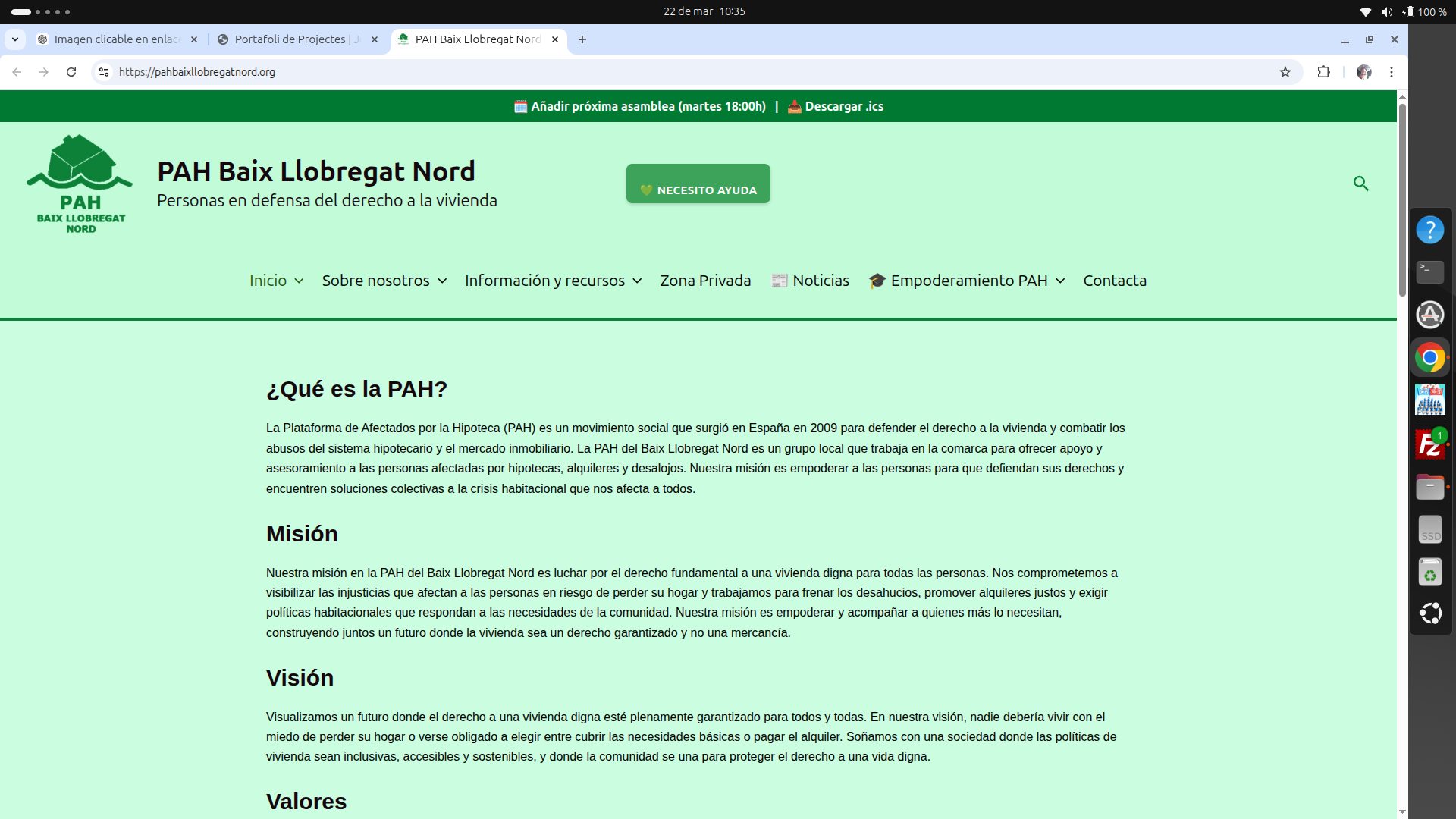The height and width of the screenshot is (819, 1456).
Task: Click the page vertical scrollbar thumb
Action: click(x=1402, y=199)
